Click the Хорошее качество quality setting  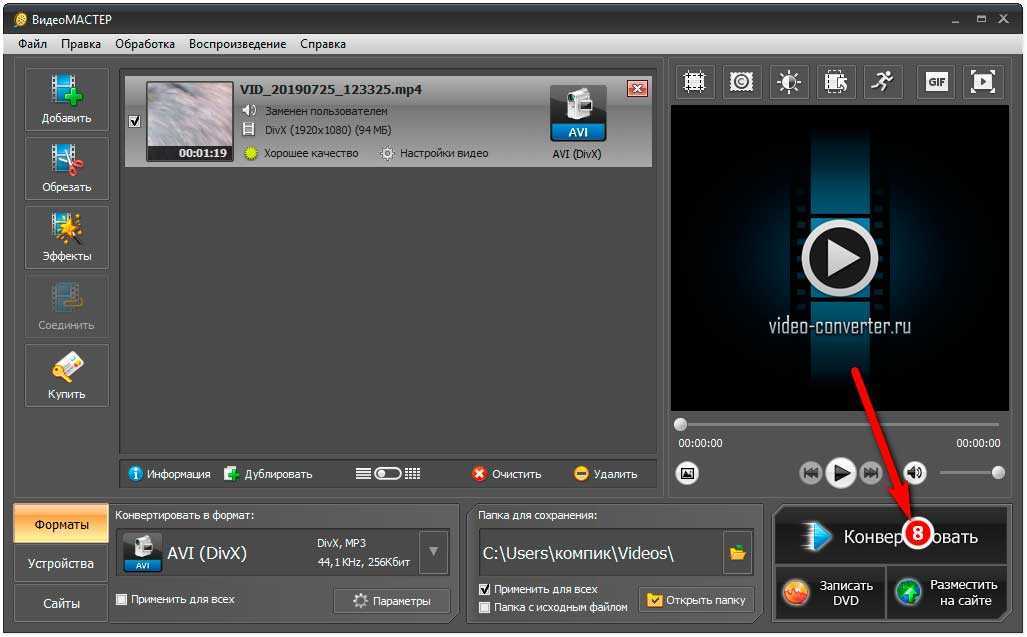[x=302, y=153]
